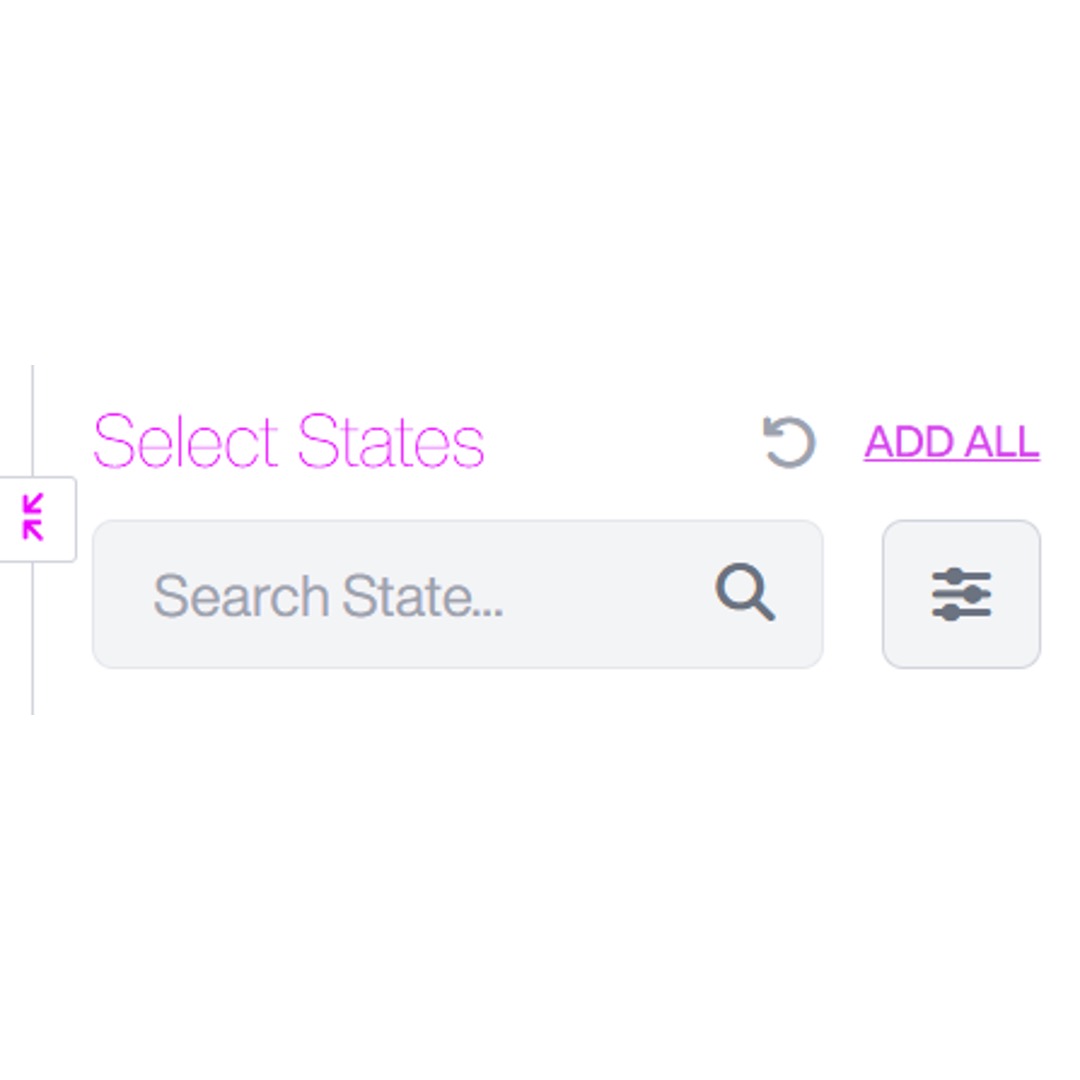Minimize the Select States sidebar
The height and width of the screenshot is (1080, 1080).
[x=35, y=518]
